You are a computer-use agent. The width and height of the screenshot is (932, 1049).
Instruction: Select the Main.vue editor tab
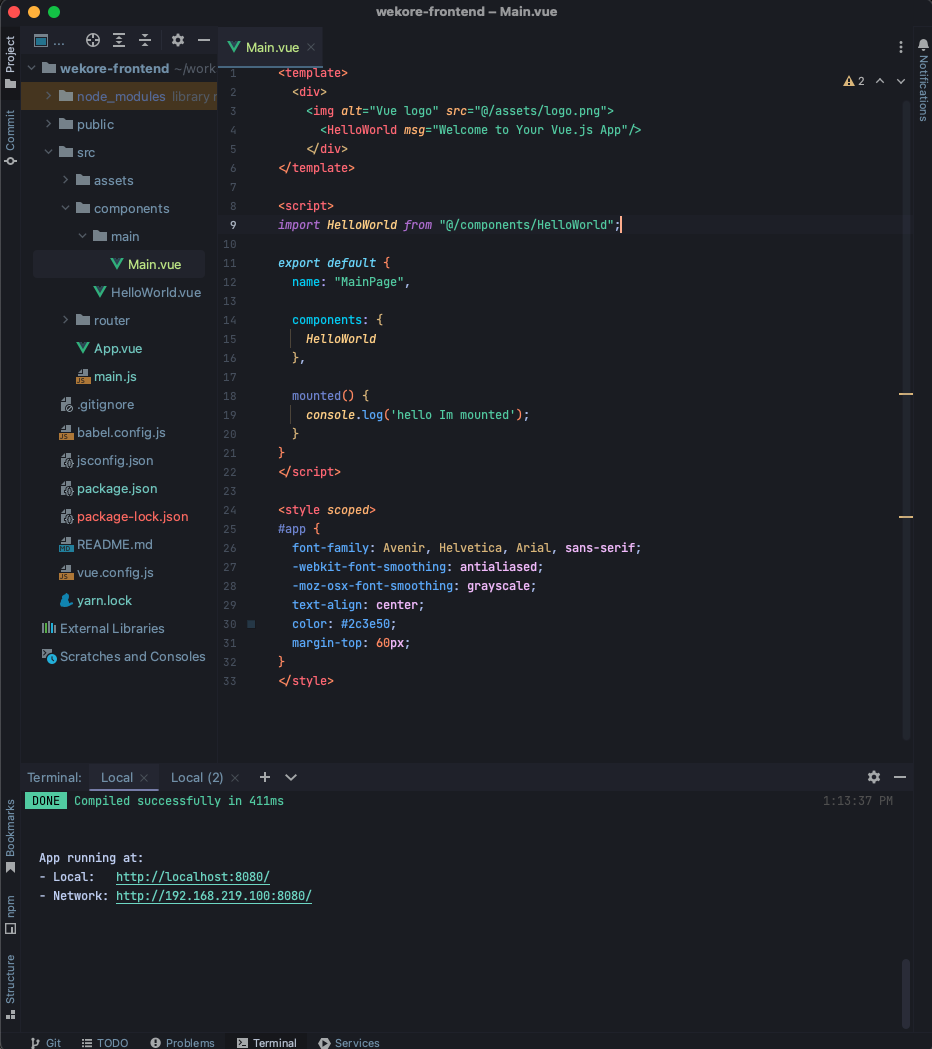point(271,47)
